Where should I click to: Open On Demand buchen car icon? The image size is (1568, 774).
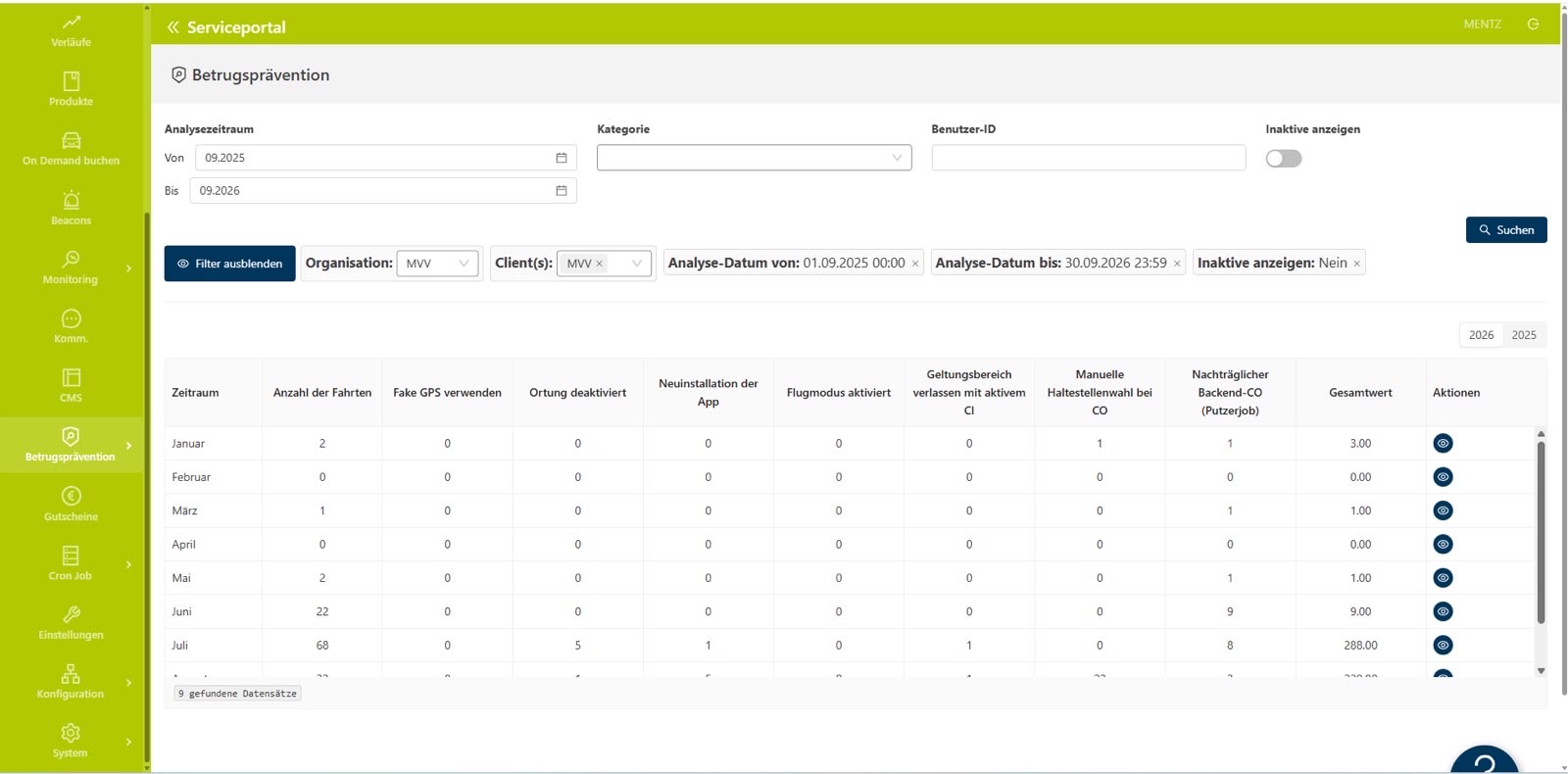(x=71, y=140)
